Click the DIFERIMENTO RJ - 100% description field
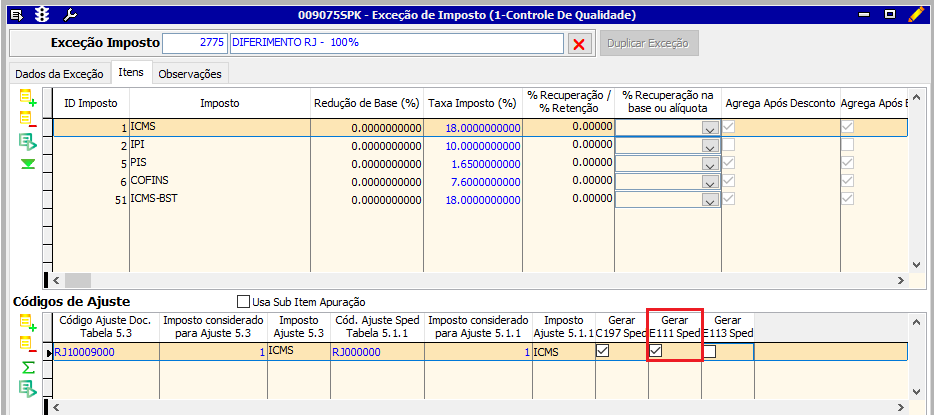This screenshot has width=934, height=415. 396,43
